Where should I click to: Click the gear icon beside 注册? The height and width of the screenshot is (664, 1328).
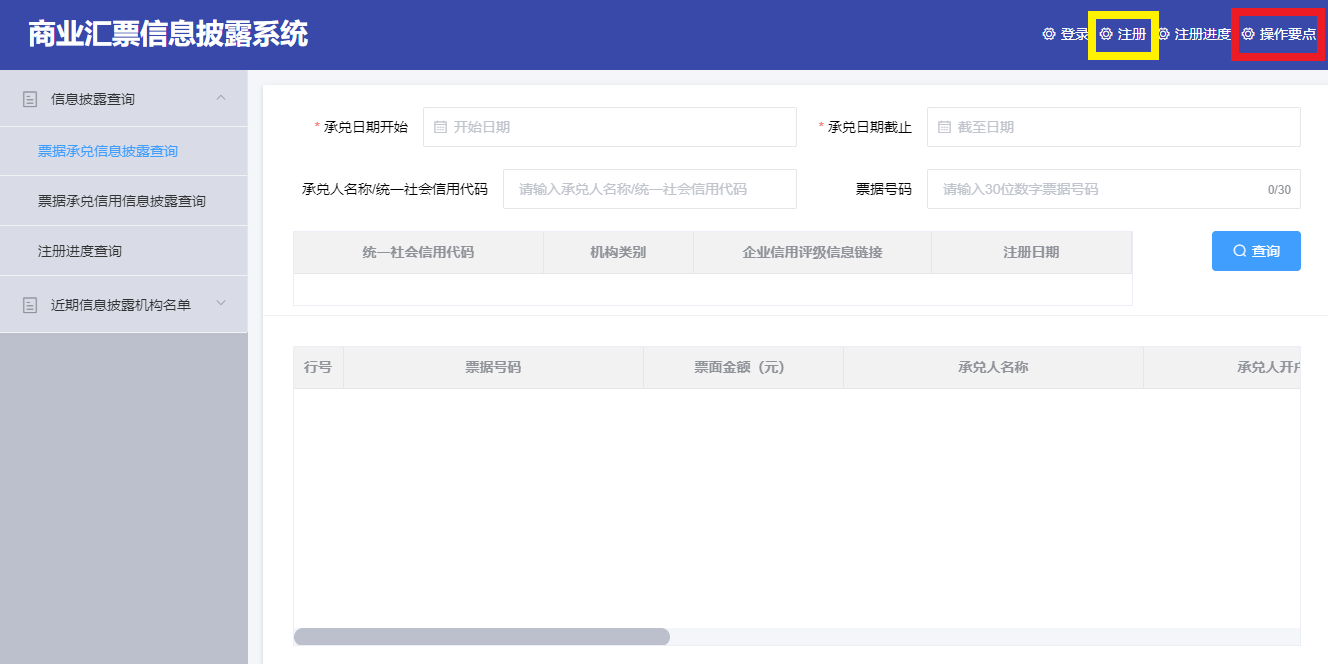pos(1106,34)
